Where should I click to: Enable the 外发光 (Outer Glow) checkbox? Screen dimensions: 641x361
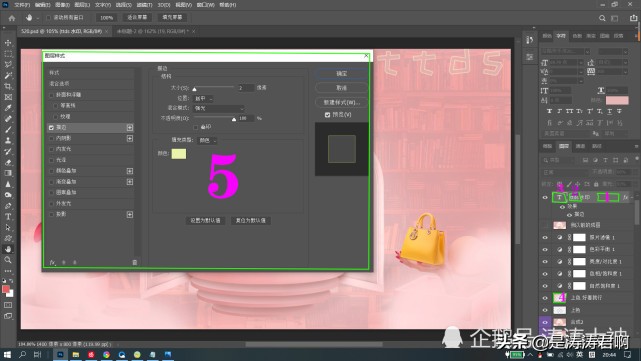coord(52,204)
